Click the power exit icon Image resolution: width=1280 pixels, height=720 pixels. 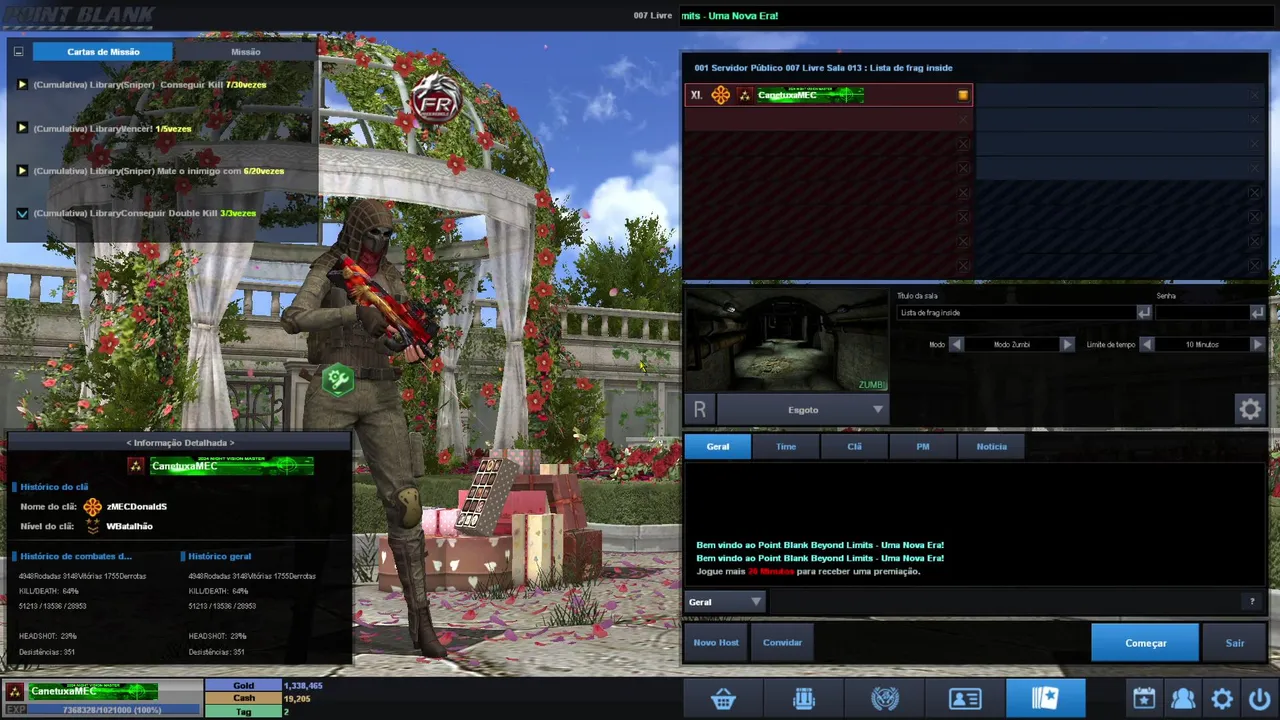point(1259,699)
